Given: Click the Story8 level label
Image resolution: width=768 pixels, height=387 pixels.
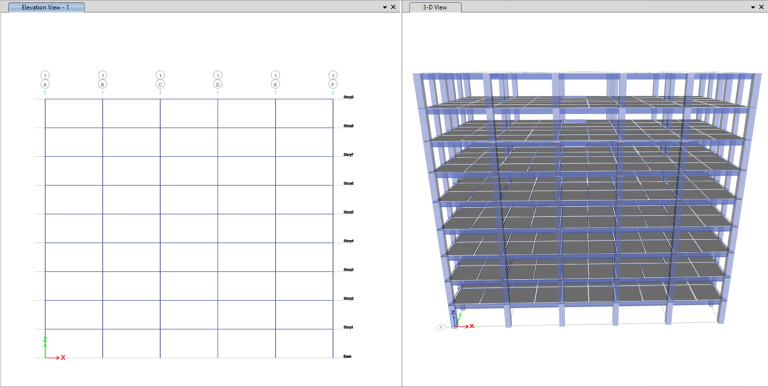Looking at the screenshot, I should (x=349, y=126).
